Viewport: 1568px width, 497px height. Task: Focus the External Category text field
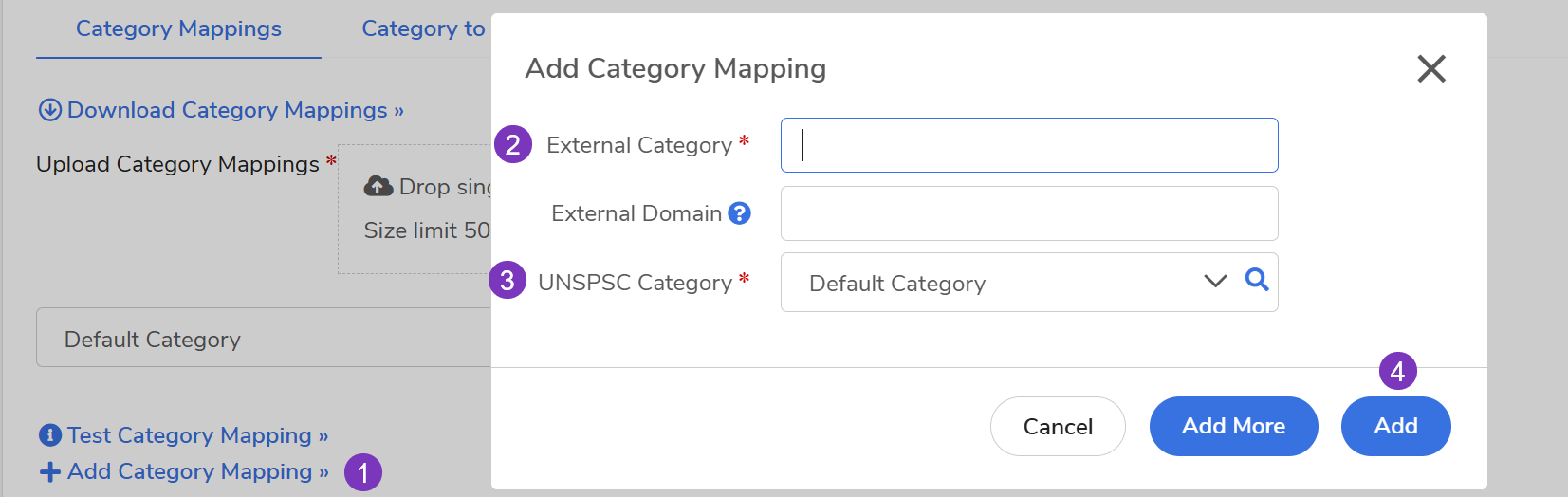pos(1029,145)
